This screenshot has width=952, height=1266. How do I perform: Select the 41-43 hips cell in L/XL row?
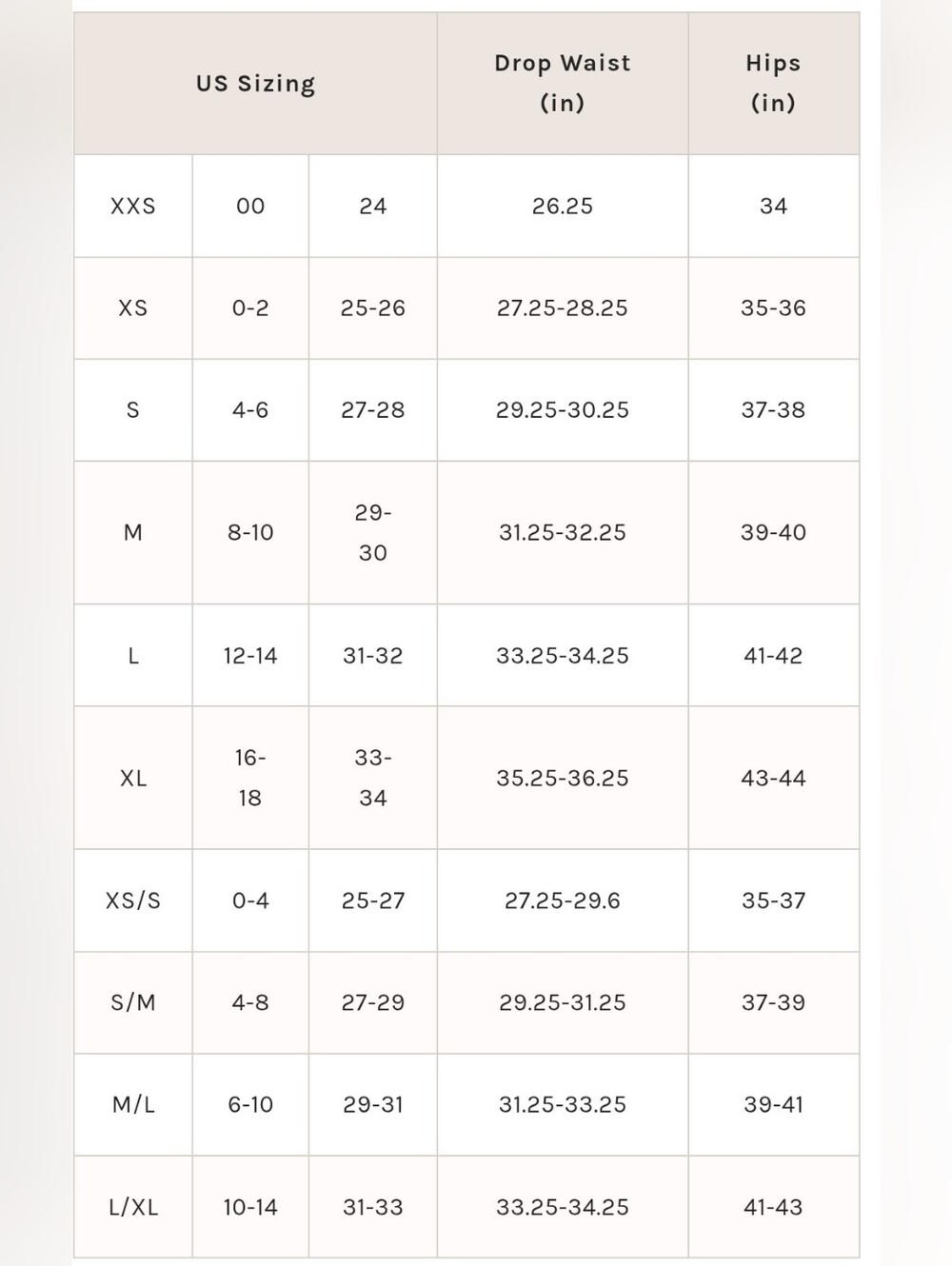(773, 1207)
